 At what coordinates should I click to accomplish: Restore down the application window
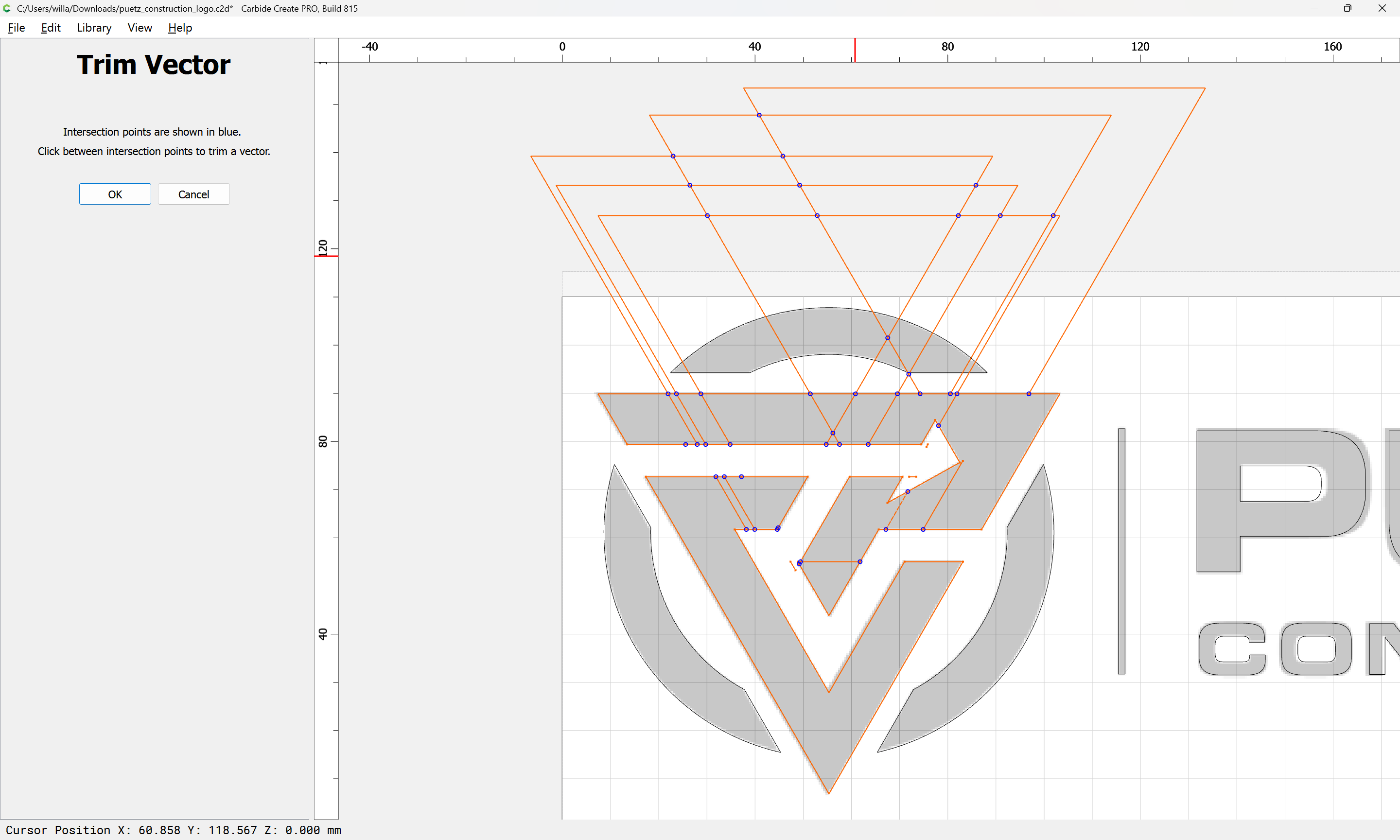pyautogui.click(x=1347, y=8)
